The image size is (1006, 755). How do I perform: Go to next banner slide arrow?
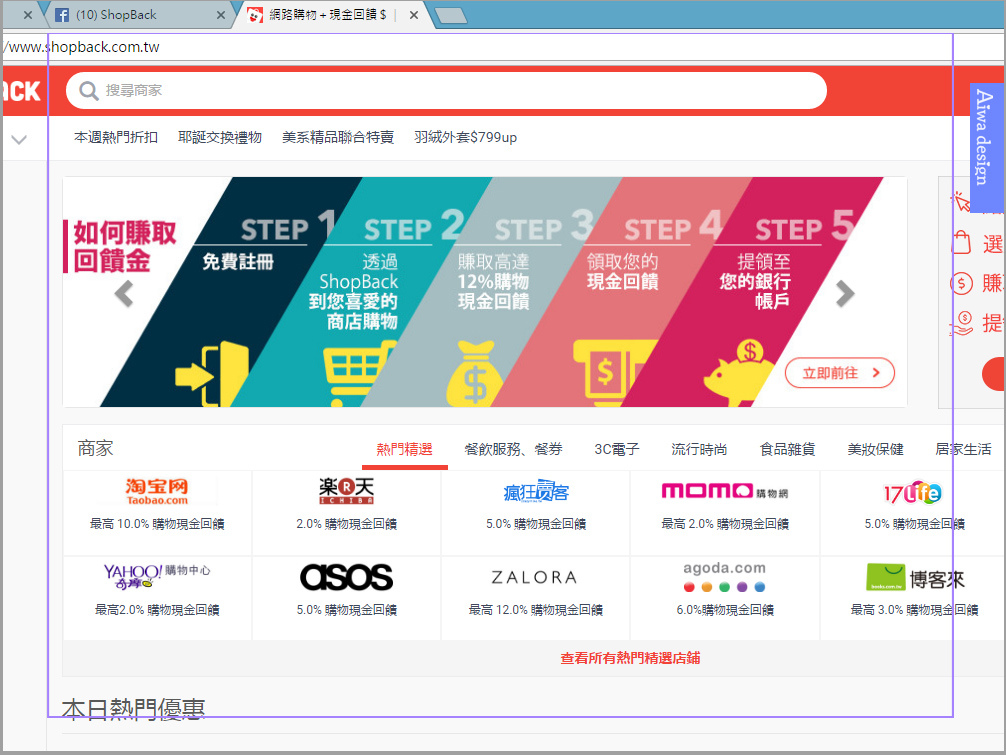[x=845, y=294]
